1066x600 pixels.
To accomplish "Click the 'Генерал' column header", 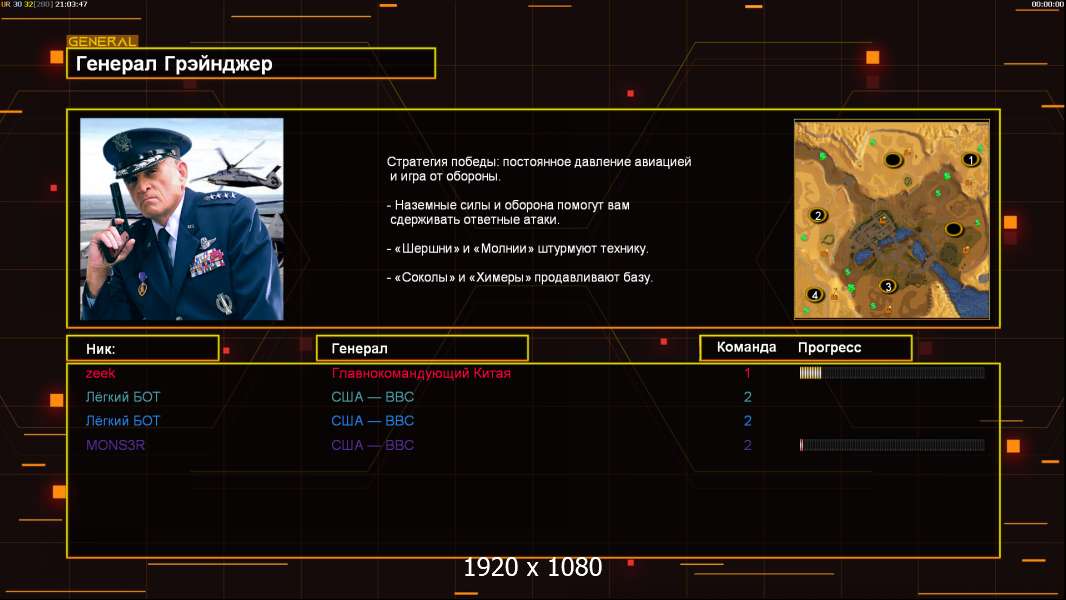I will tap(359, 349).
